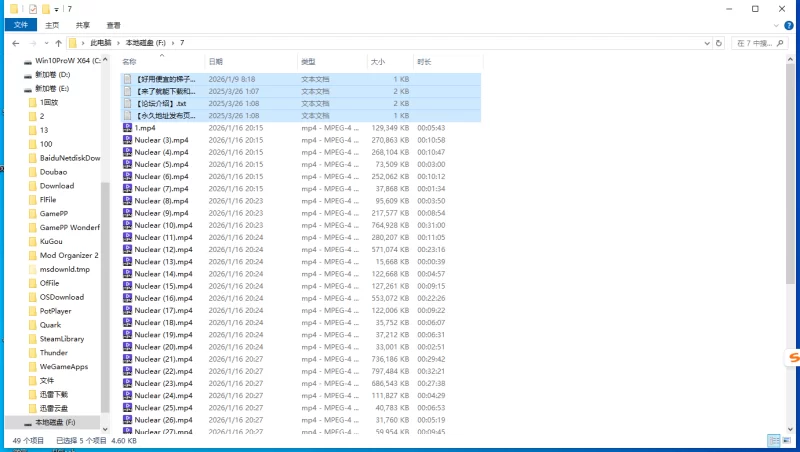Switch to the 主页 ribbon tab
Viewport: 800px width, 452px height.
click(x=52, y=25)
